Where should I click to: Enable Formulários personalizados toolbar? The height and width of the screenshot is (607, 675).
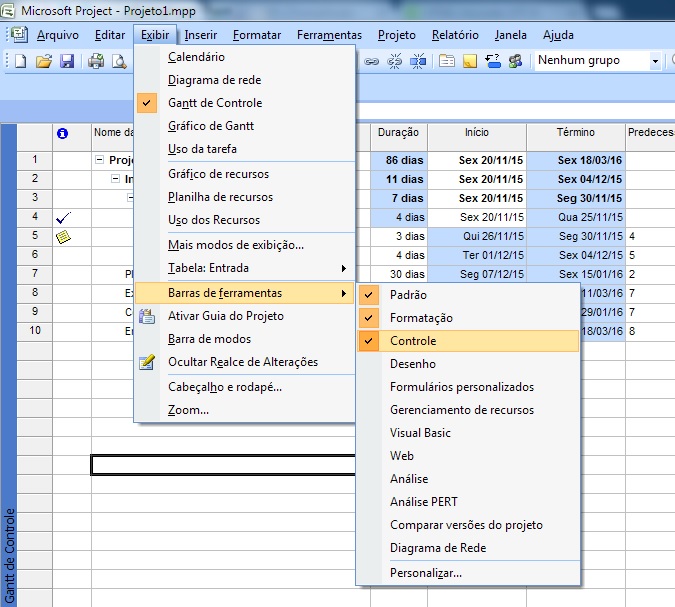[468, 387]
